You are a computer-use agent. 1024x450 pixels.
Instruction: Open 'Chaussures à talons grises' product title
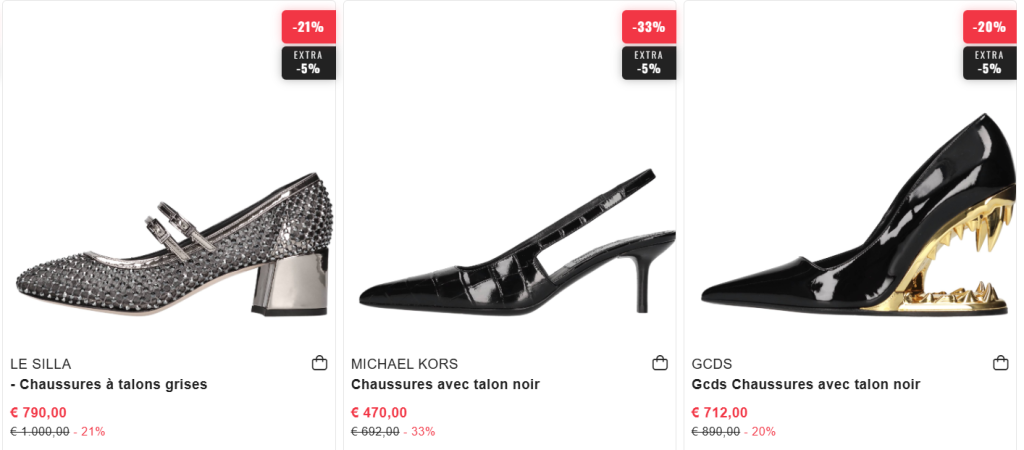[x=109, y=385]
